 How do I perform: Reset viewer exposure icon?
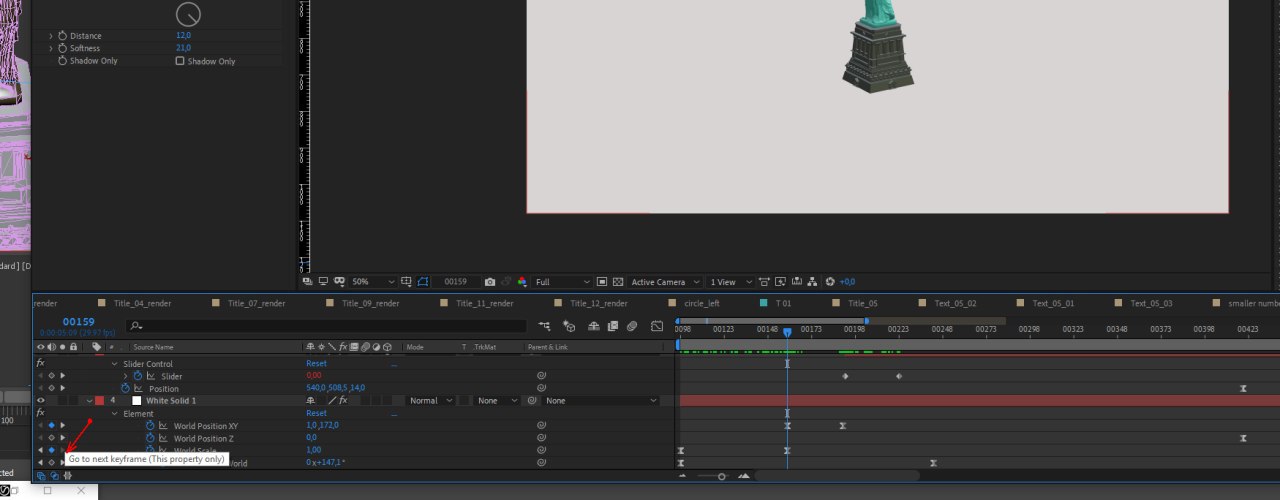[830, 282]
